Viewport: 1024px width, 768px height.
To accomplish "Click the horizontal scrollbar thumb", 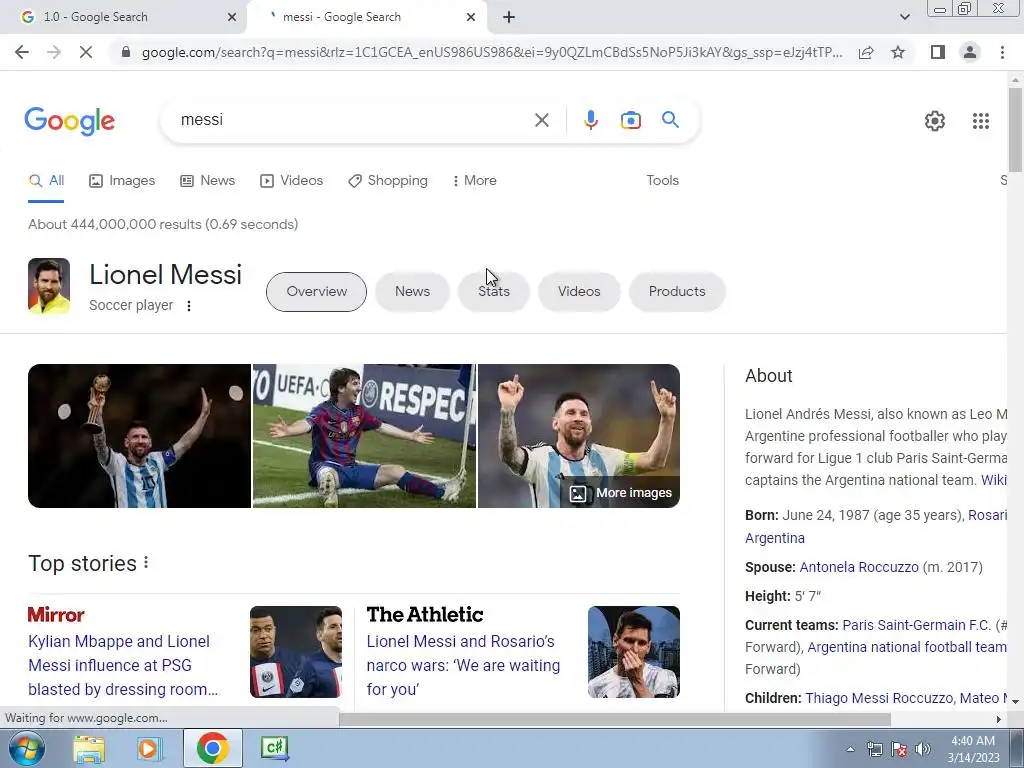I will (615, 719).
